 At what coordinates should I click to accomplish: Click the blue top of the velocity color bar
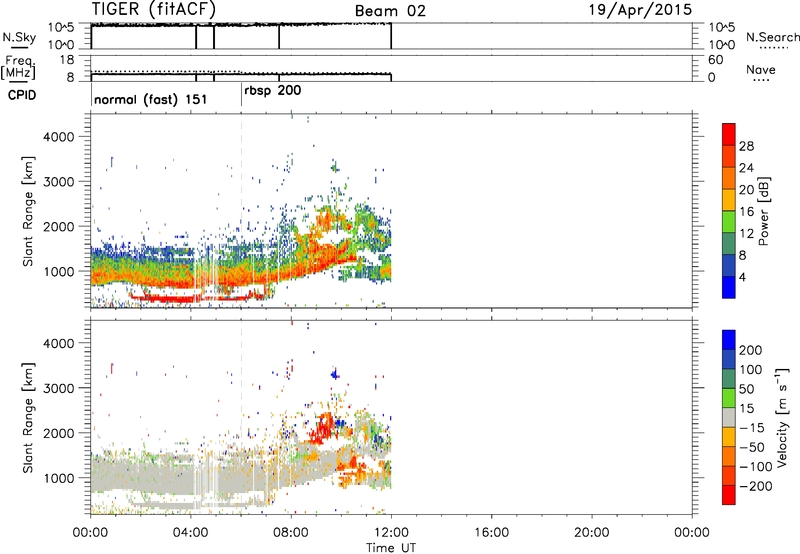(x=729, y=340)
